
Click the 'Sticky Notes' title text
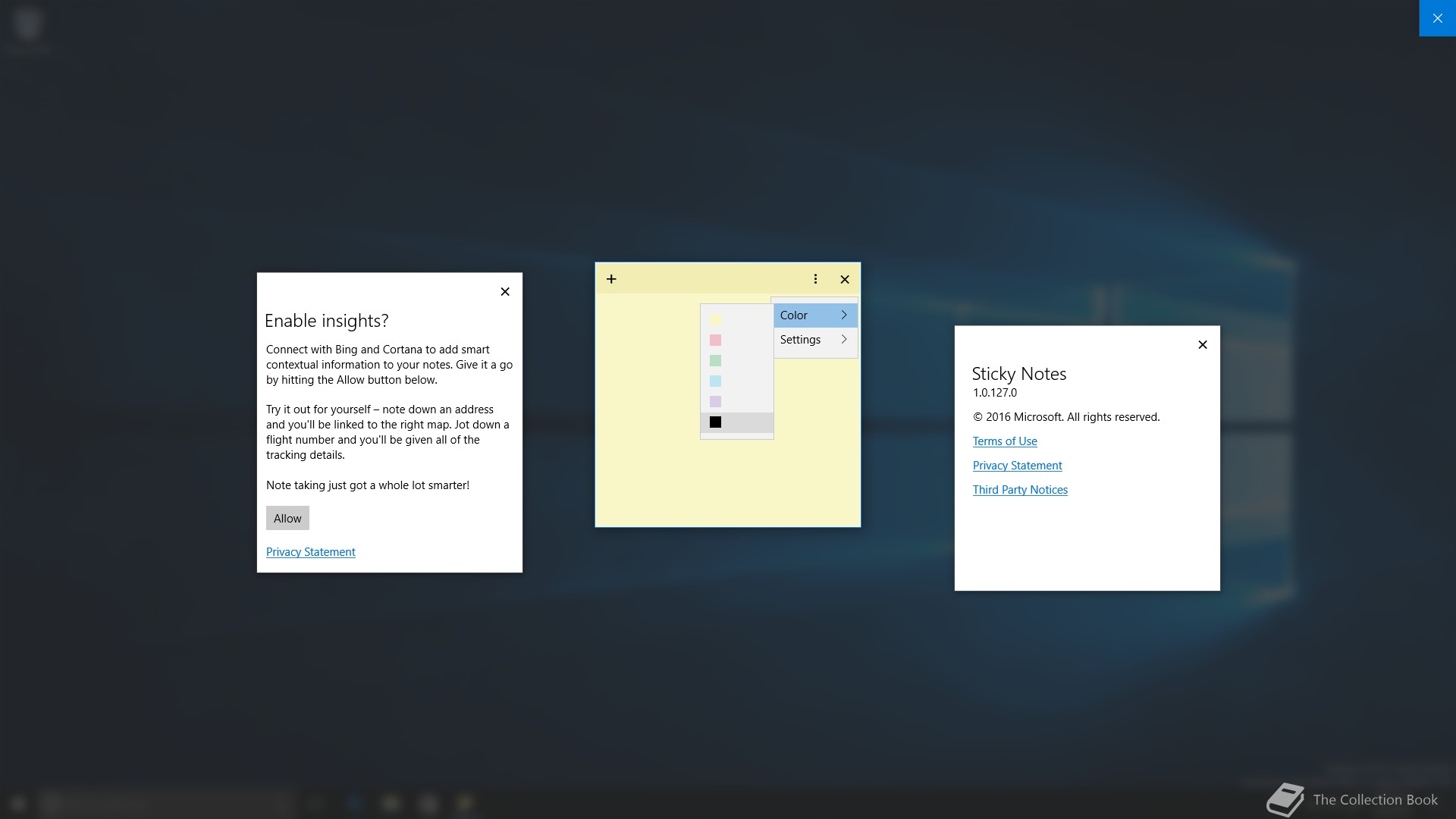[x=1019, y=374]
